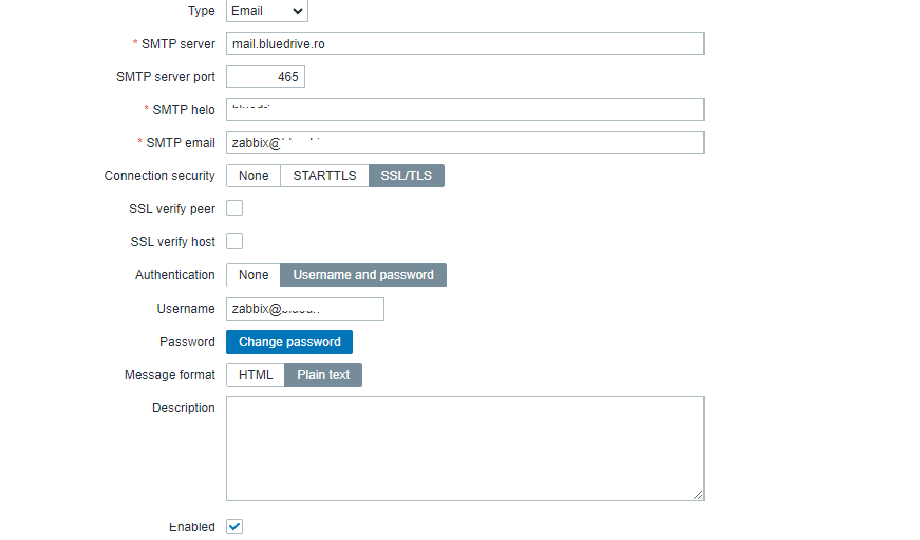This screenshot has width=920, height=540.
Task: Click the SMTP server input field
Action: [465, 44]
